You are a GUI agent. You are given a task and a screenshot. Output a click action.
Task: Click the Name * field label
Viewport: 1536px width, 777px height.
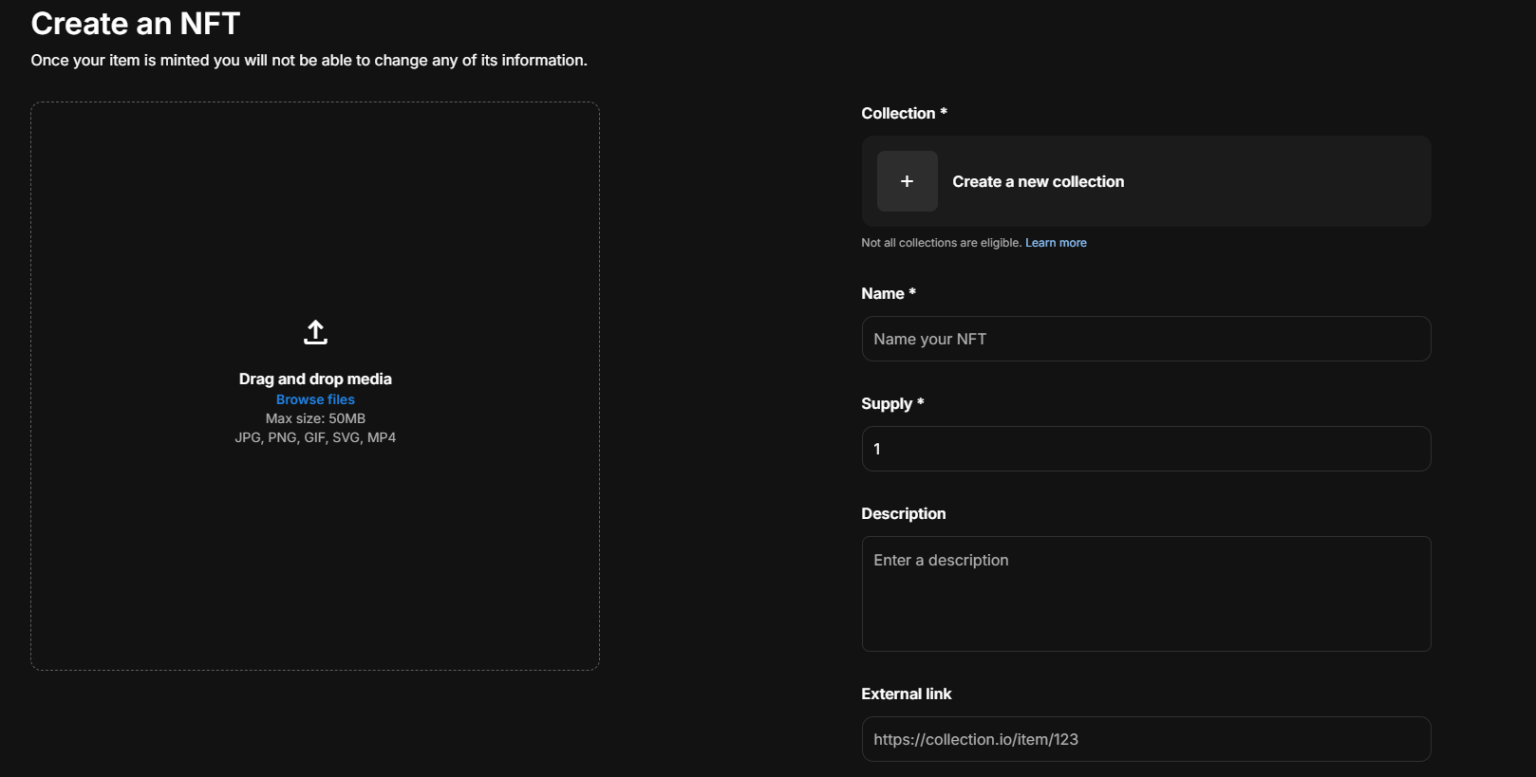click(889, 293)
